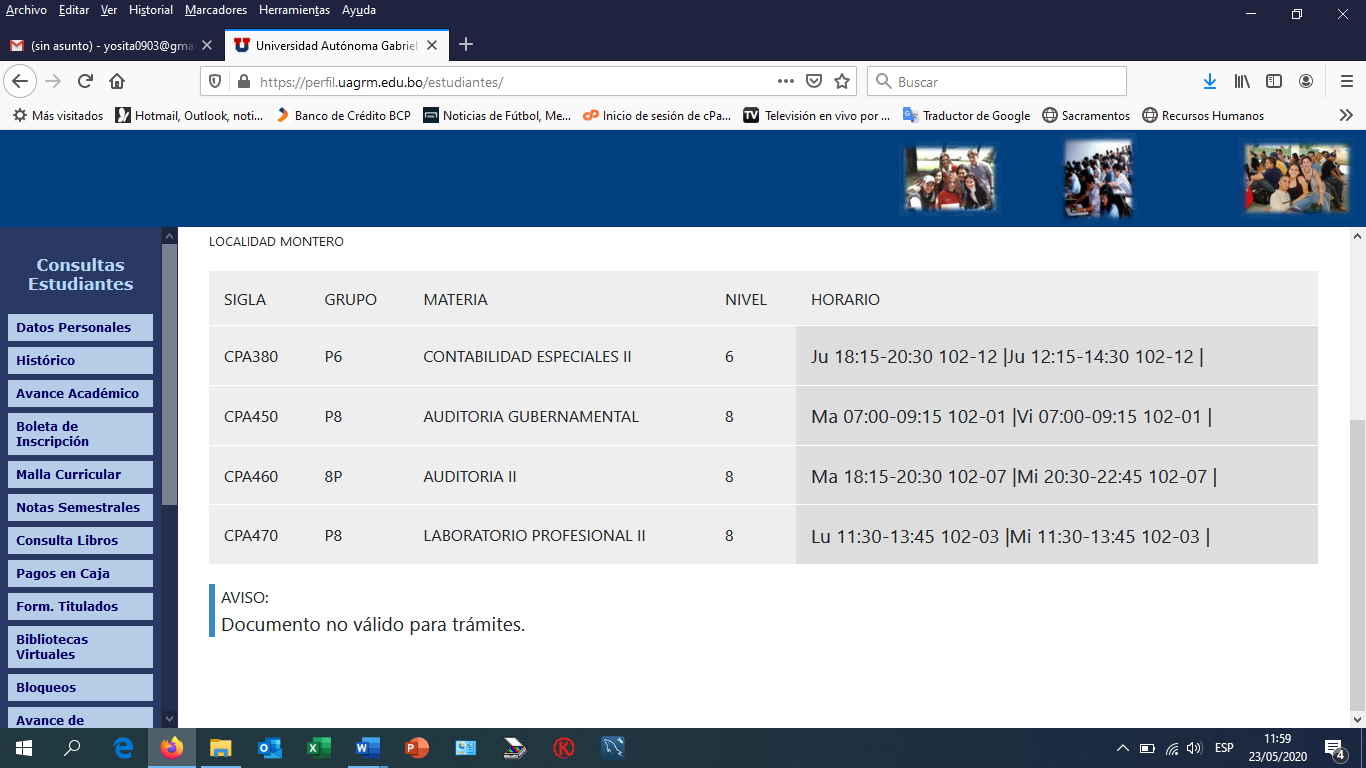Open Excel from the taskbar
The width and height of the screenshot is (1366, 768).
click(x=318, y=748)
